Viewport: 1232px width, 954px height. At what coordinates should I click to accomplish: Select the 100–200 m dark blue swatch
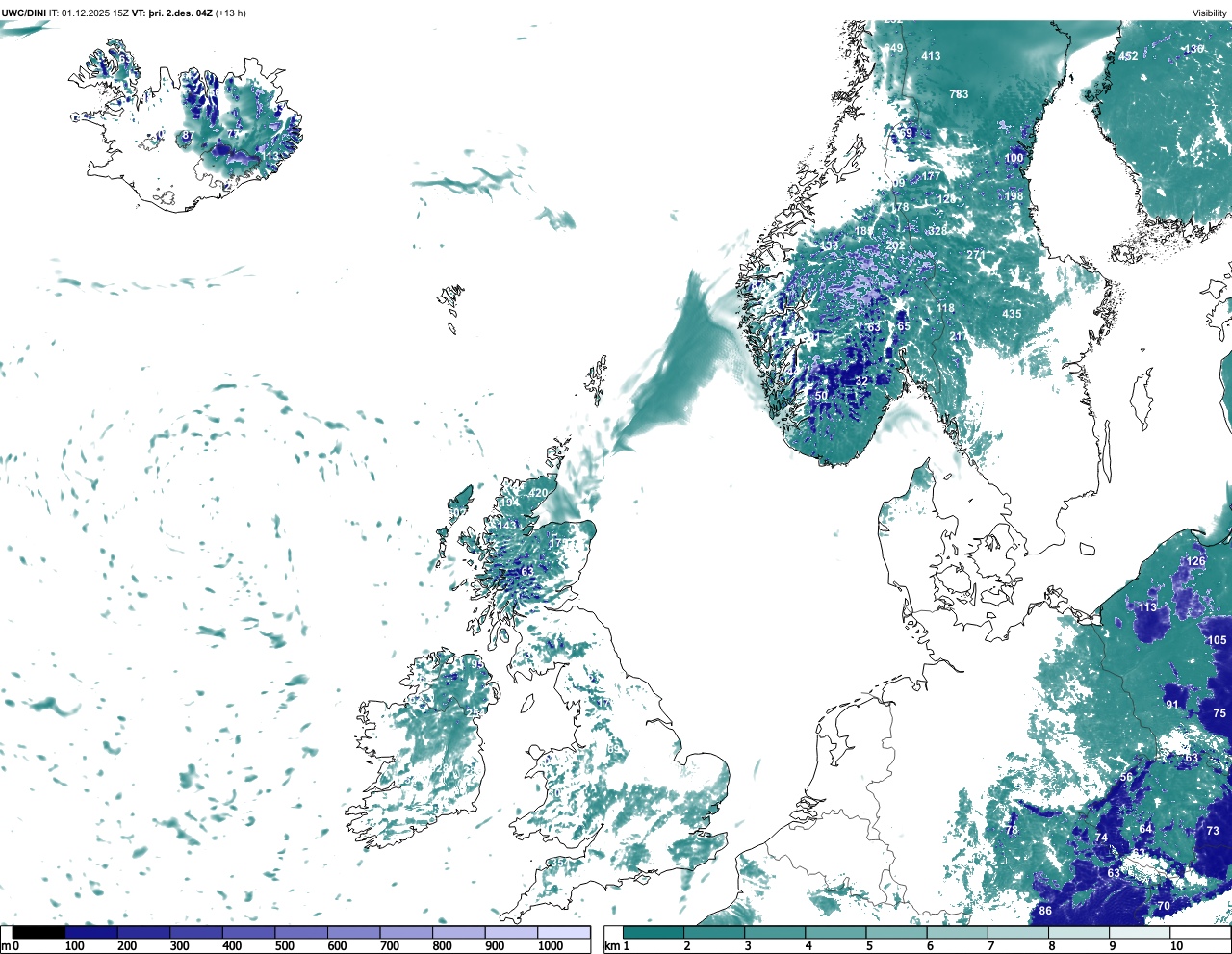pos(91,932)
